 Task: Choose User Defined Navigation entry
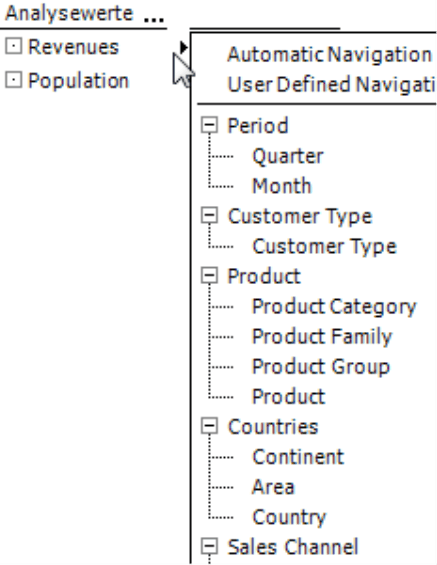[x=331, y=85]
